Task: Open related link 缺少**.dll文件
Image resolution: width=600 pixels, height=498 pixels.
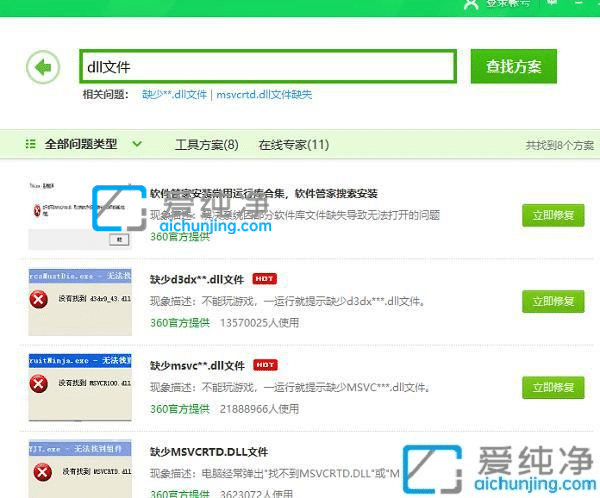Action: [174, 95]
